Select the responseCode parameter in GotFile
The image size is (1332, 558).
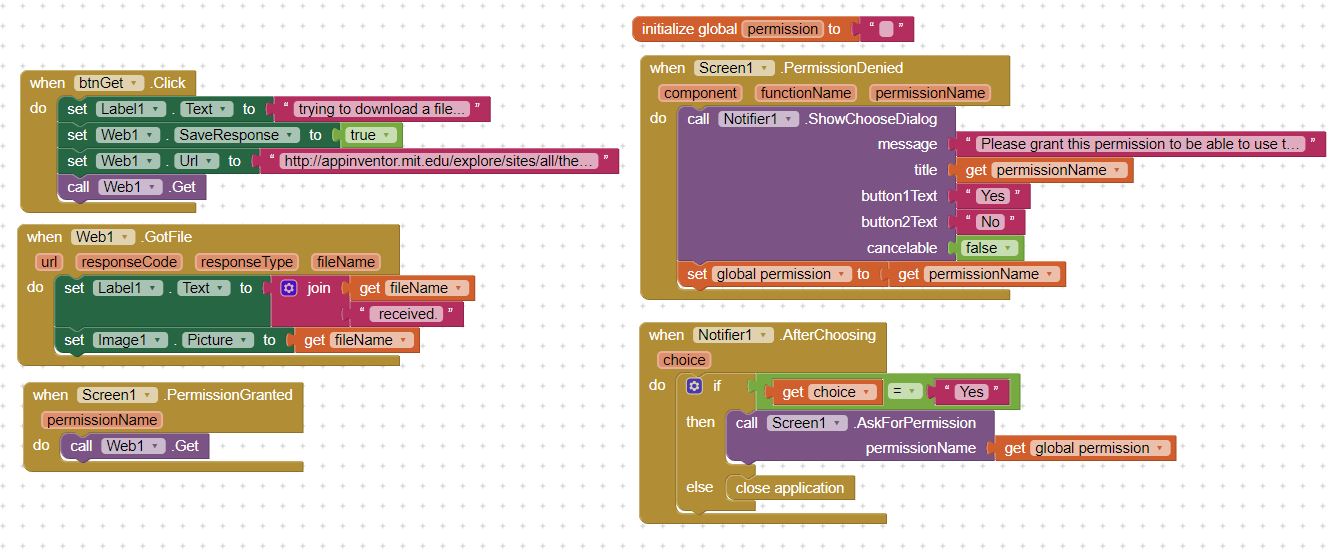(130, 262)
